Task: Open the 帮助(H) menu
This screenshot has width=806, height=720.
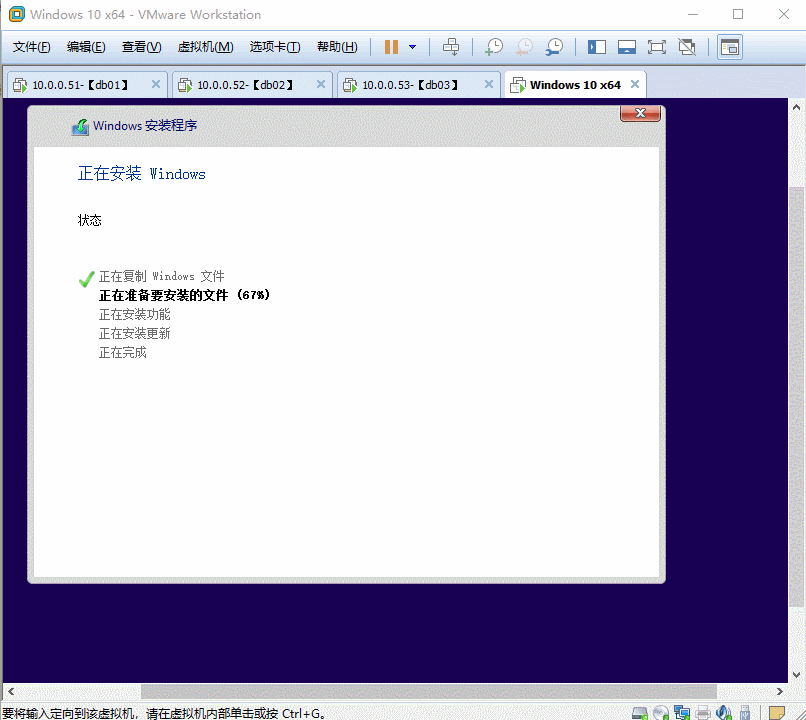Action: point(337,47)
